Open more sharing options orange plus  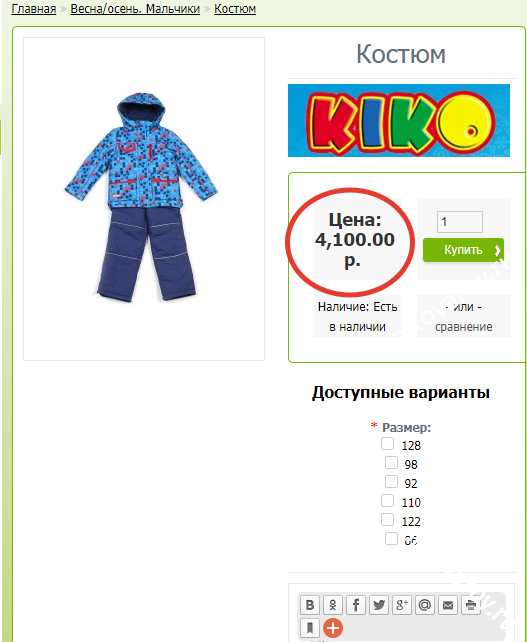[x=333, y=628]
